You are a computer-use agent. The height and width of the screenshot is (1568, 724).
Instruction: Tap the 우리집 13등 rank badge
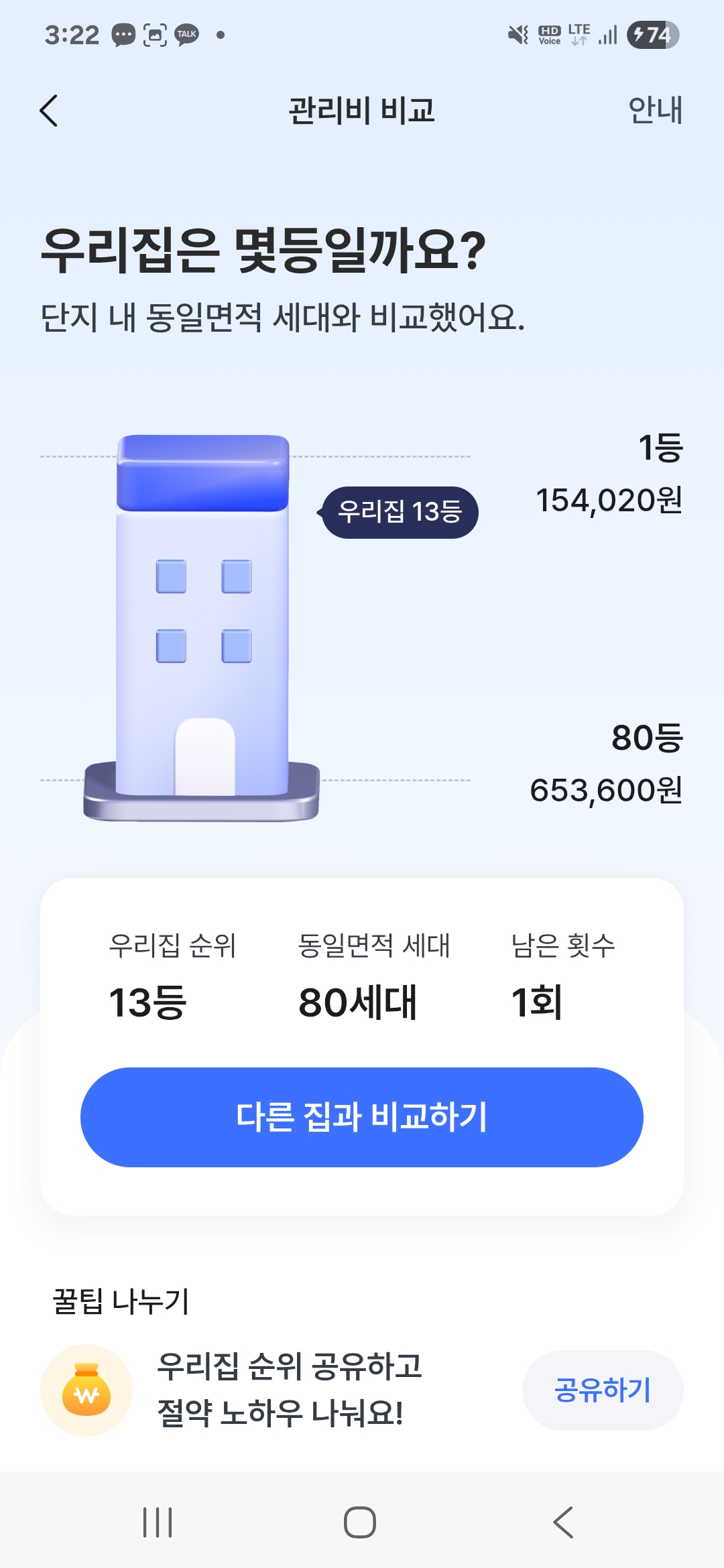coord(400,513)
